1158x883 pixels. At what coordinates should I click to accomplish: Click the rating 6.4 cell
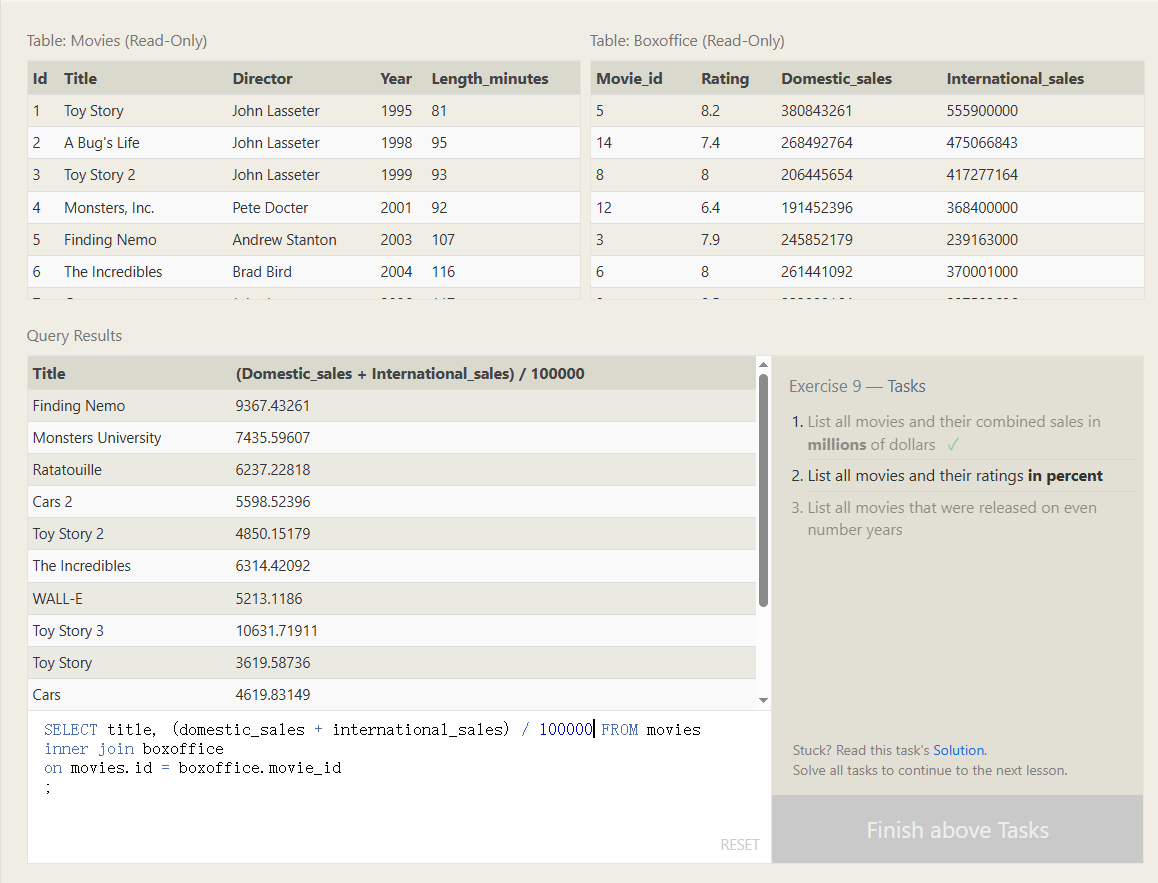(x=710, y=207)
